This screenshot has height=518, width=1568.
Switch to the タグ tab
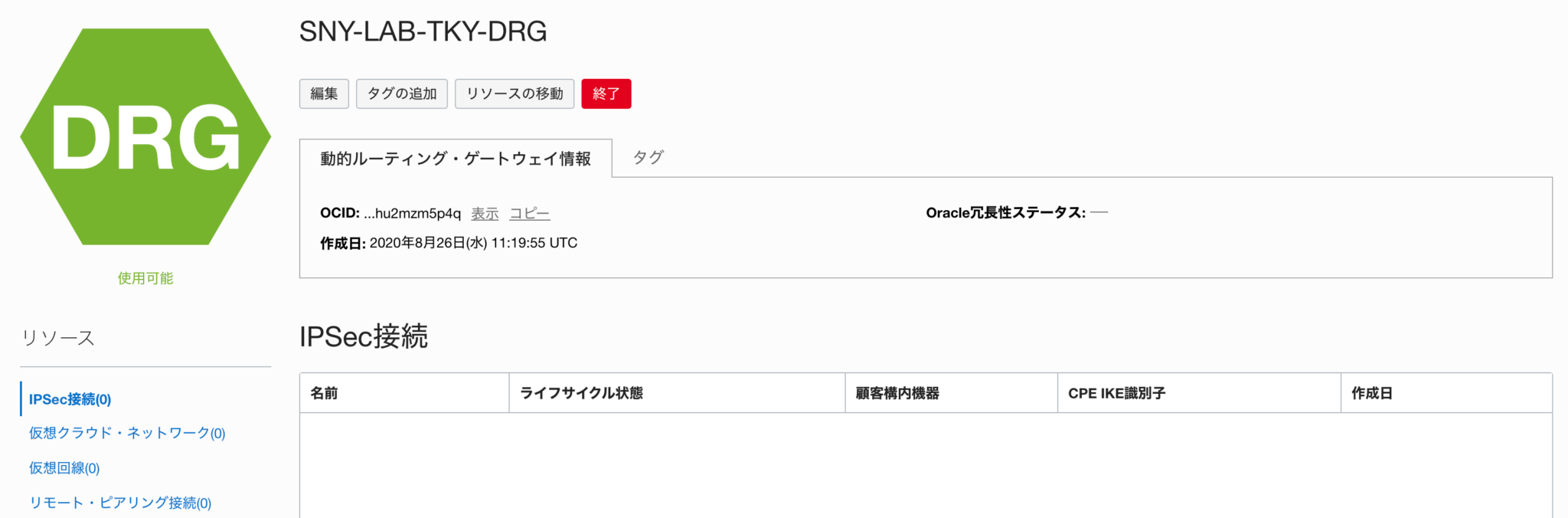point(647,157)
